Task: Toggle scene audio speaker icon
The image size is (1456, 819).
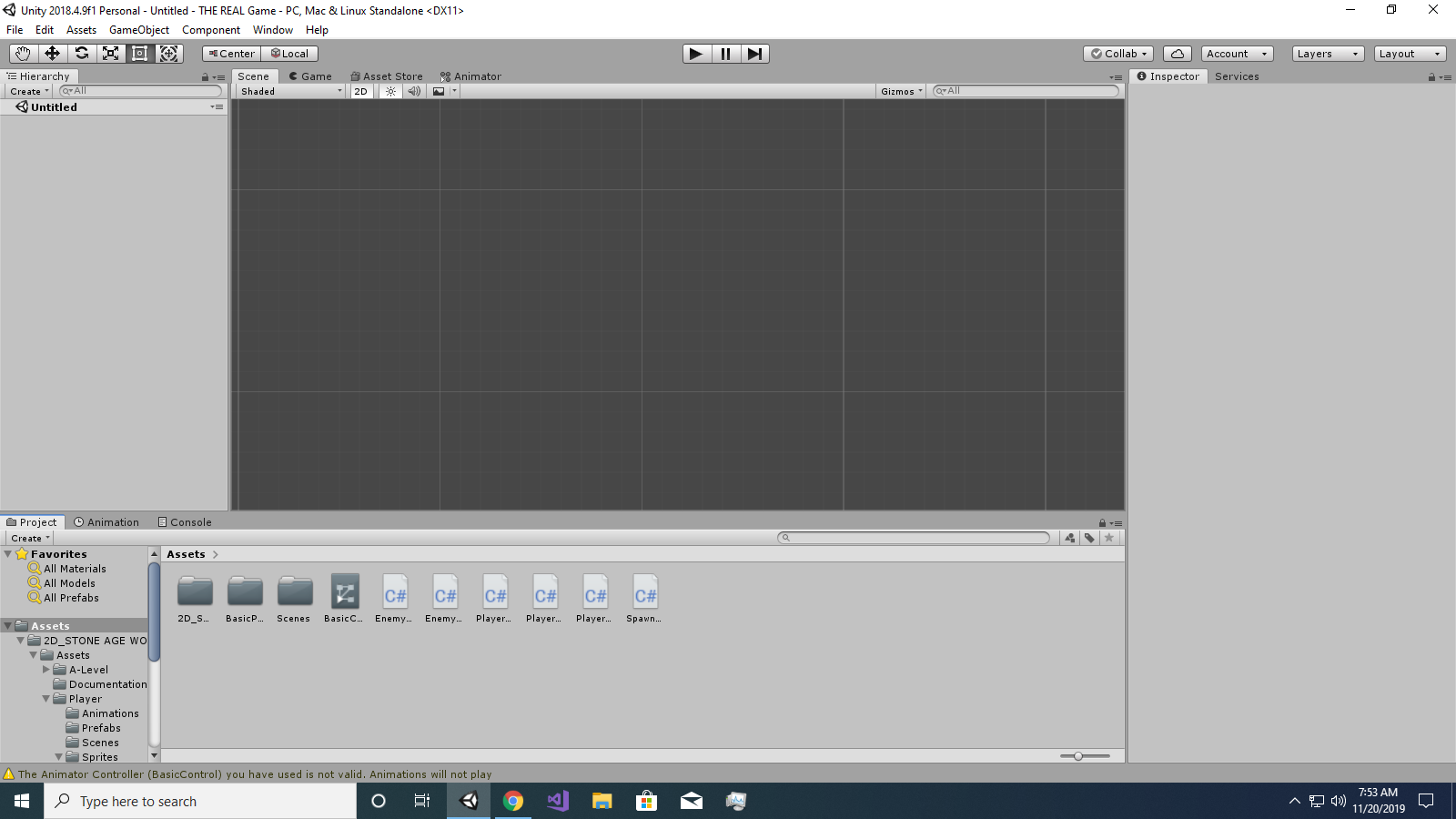Action: [x=414, y=91]
